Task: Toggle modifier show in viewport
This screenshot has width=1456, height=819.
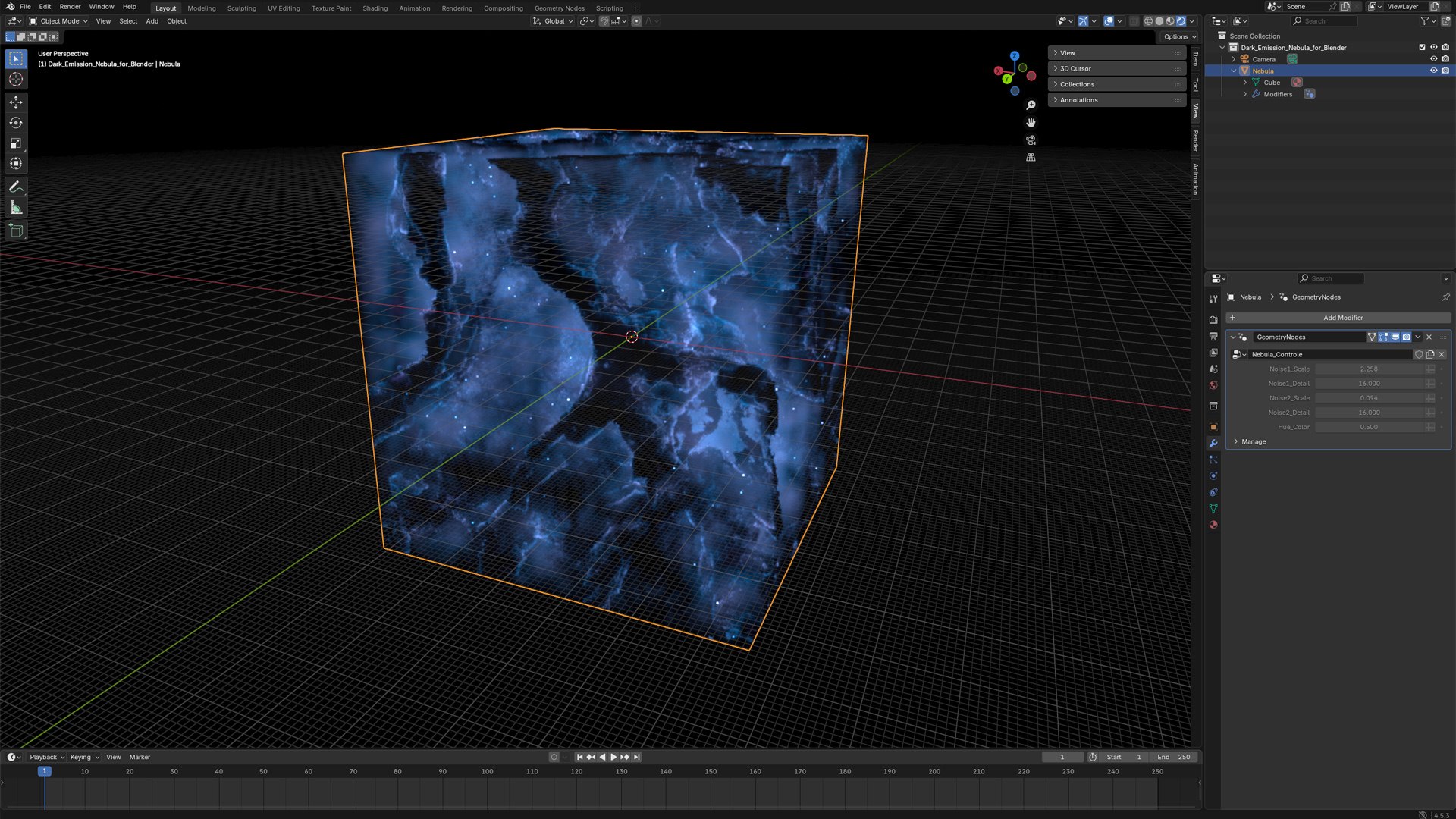Action: tap(1395, 337)
